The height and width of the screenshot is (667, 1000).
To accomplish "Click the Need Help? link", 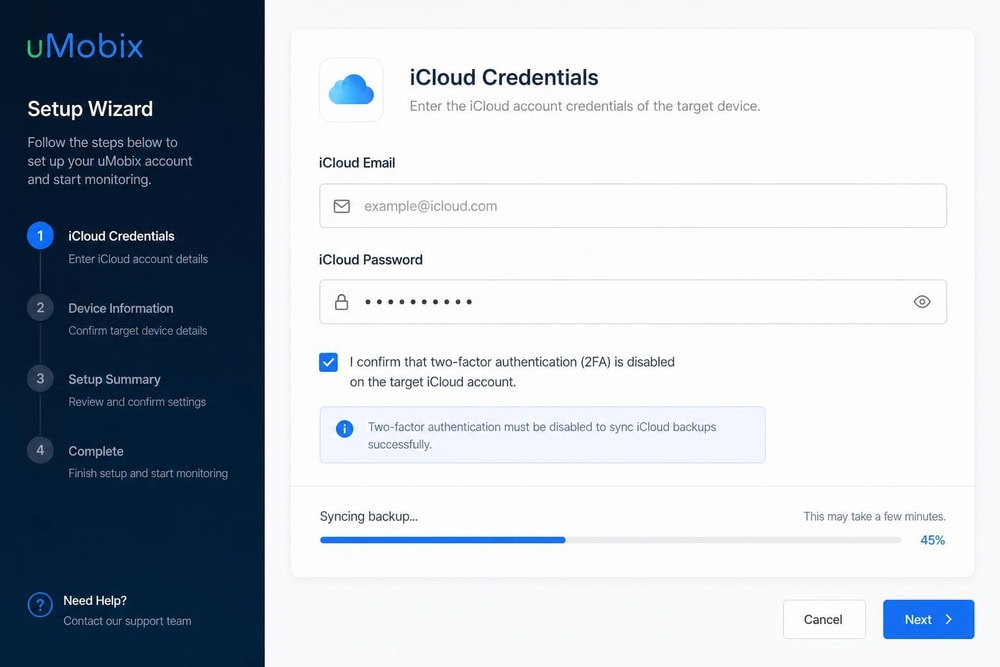I will (95, 601).
